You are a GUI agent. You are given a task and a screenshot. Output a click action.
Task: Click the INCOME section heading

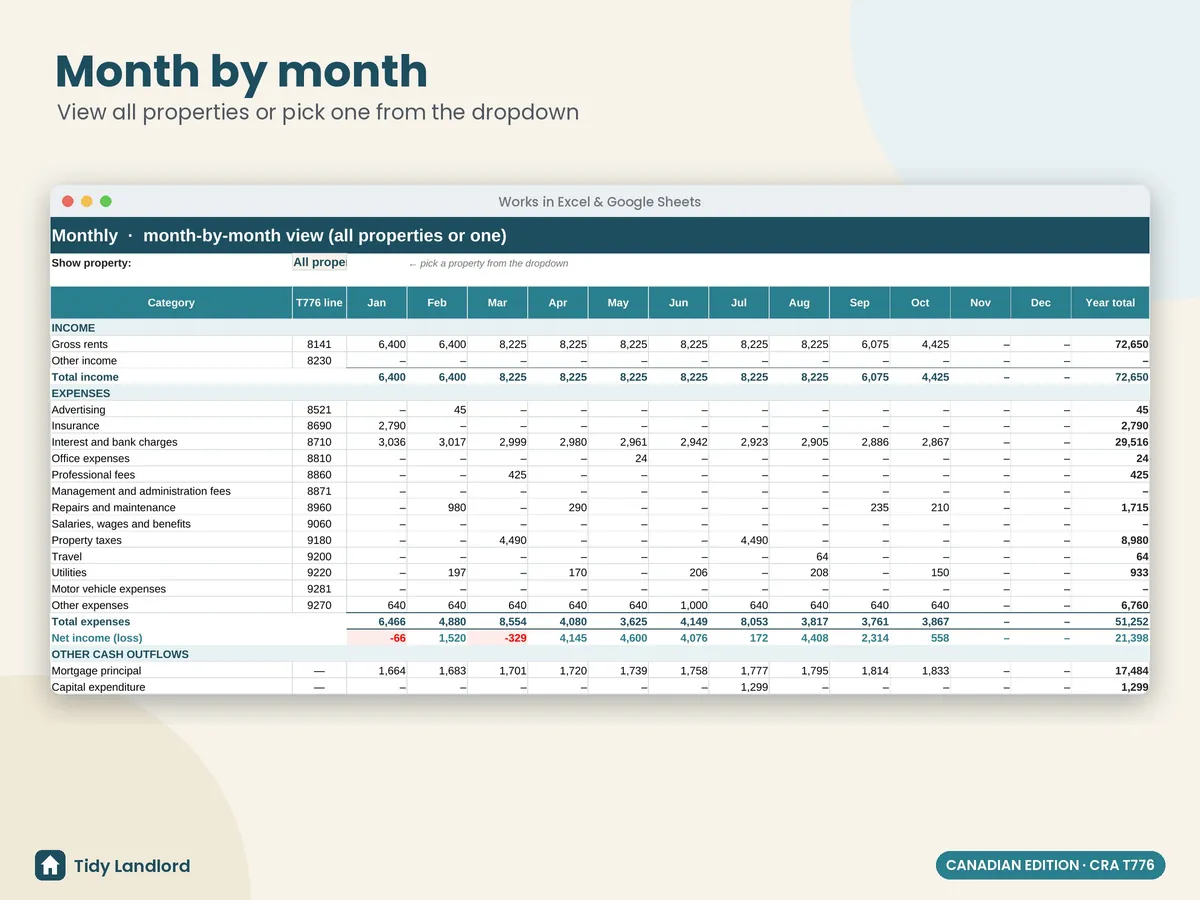point(73,328)
